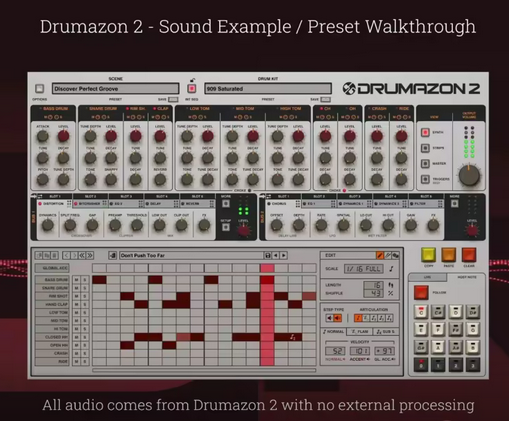Toggle the Distortion slot enable LED
Screen dimensions: 509x421
[x=40, y=204]
